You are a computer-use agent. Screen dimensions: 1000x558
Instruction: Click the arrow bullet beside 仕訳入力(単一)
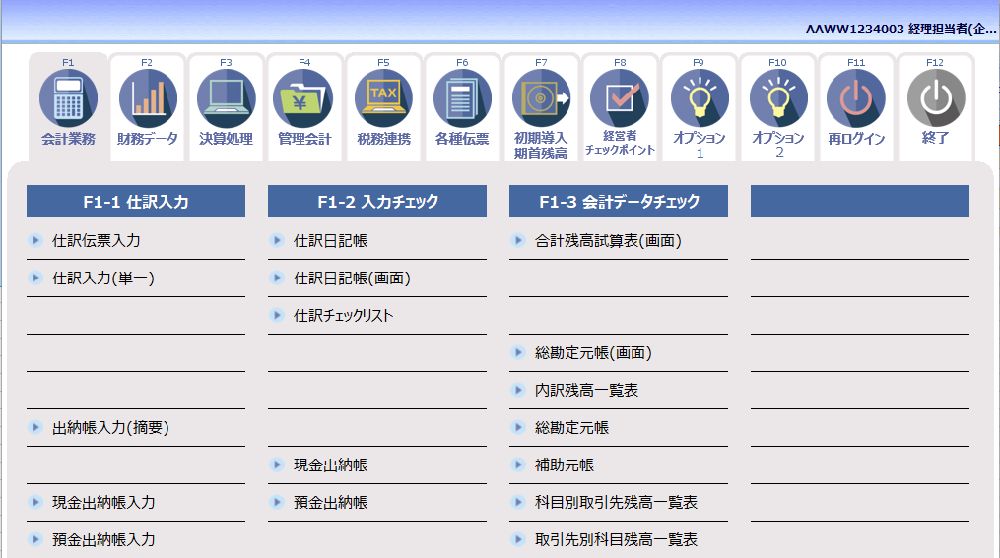click(36, 278)
